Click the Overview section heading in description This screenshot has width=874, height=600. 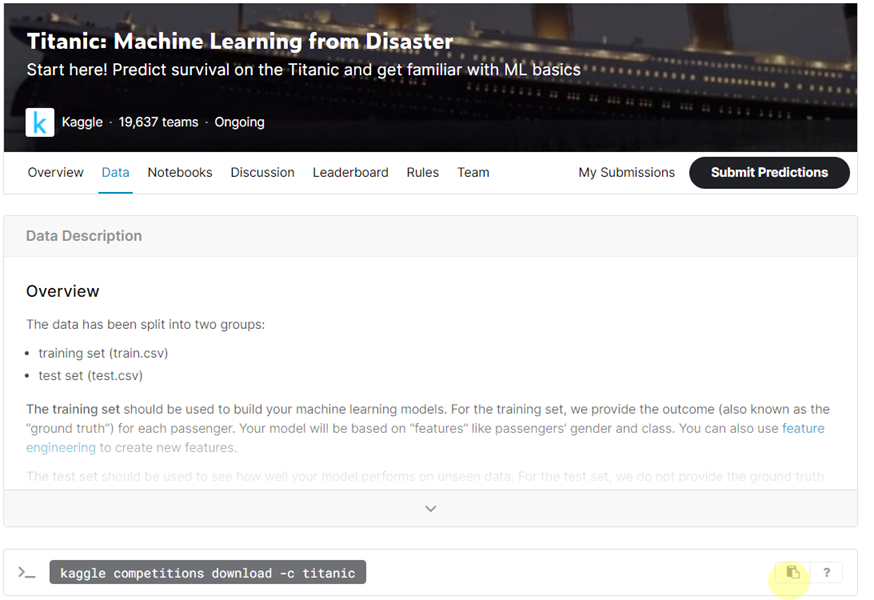(x=62, y=291)
